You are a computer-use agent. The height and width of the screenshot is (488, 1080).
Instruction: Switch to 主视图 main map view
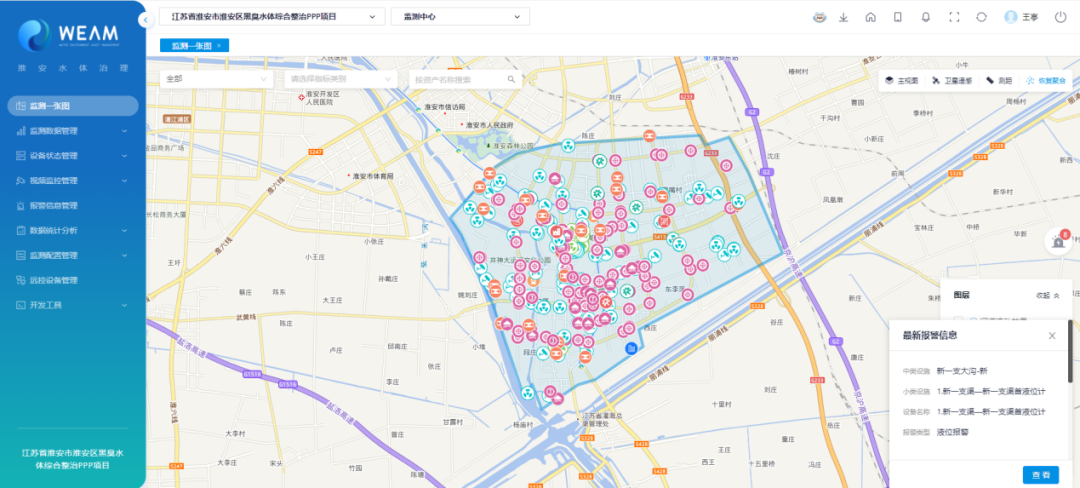(901, 80)
